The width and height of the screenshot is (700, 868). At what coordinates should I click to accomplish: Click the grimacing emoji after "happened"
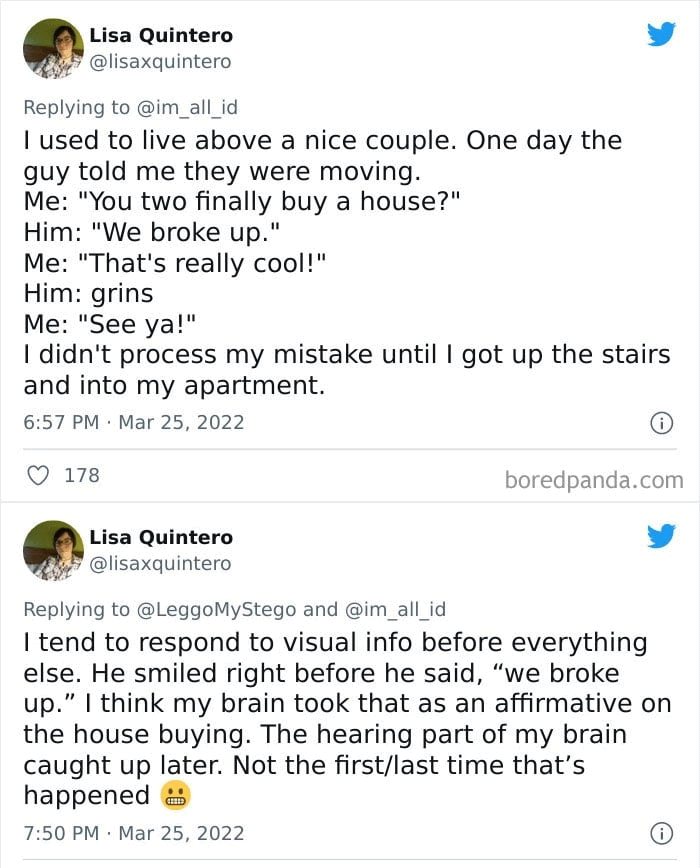click(x=174, y=796)
